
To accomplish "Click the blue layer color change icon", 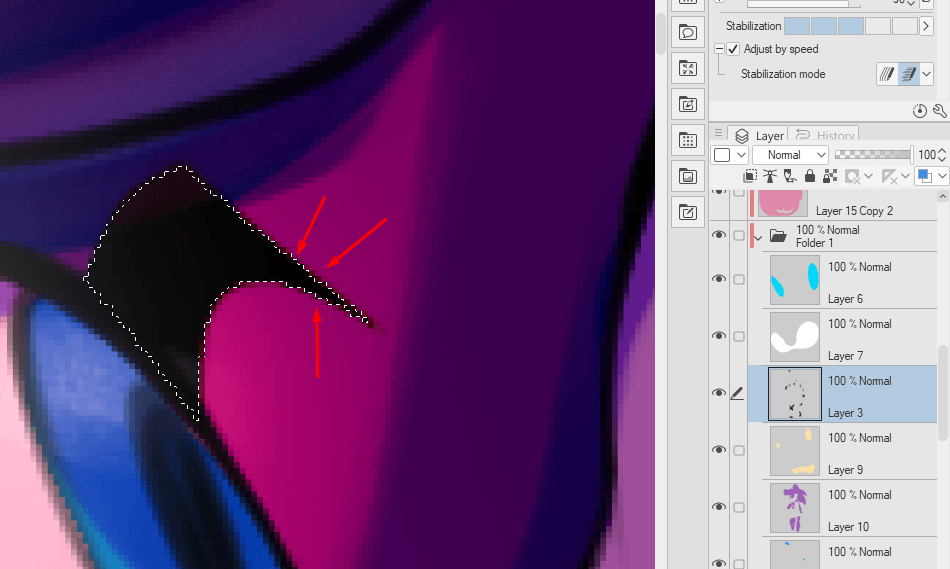I will point(925,176).
